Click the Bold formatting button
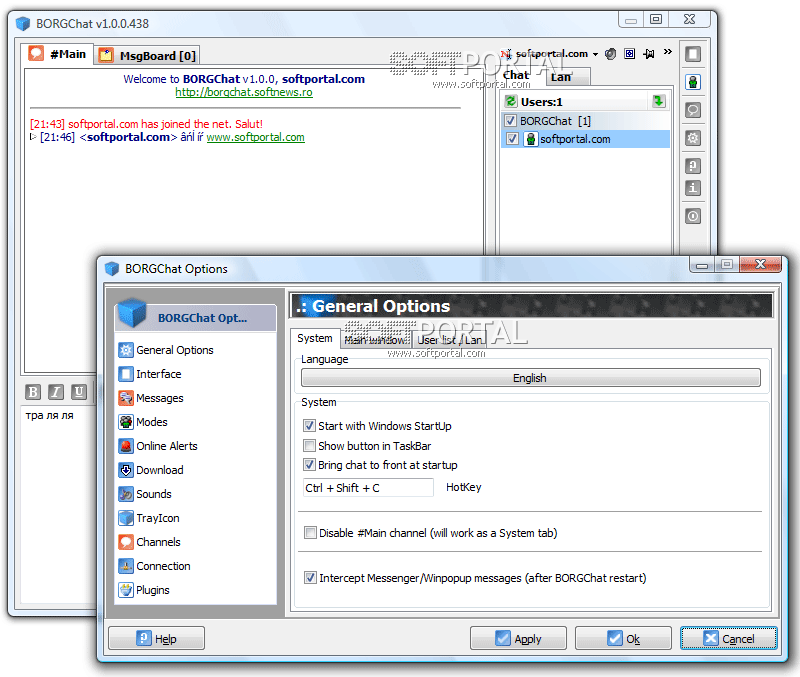The image size is (800, 677). (x=33, y=392)
